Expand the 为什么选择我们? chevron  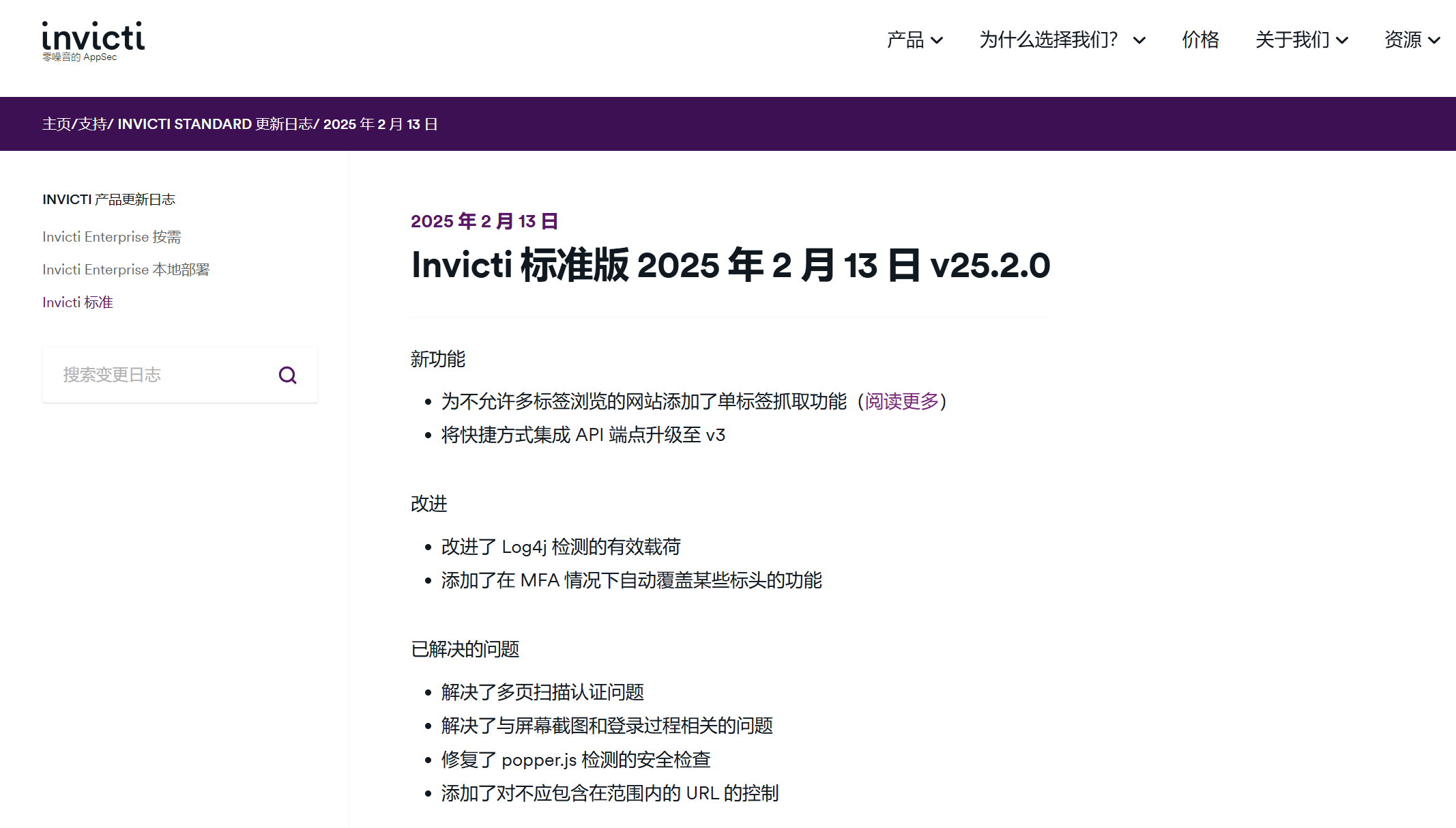pyautogui.click(x=1139, y=40)
